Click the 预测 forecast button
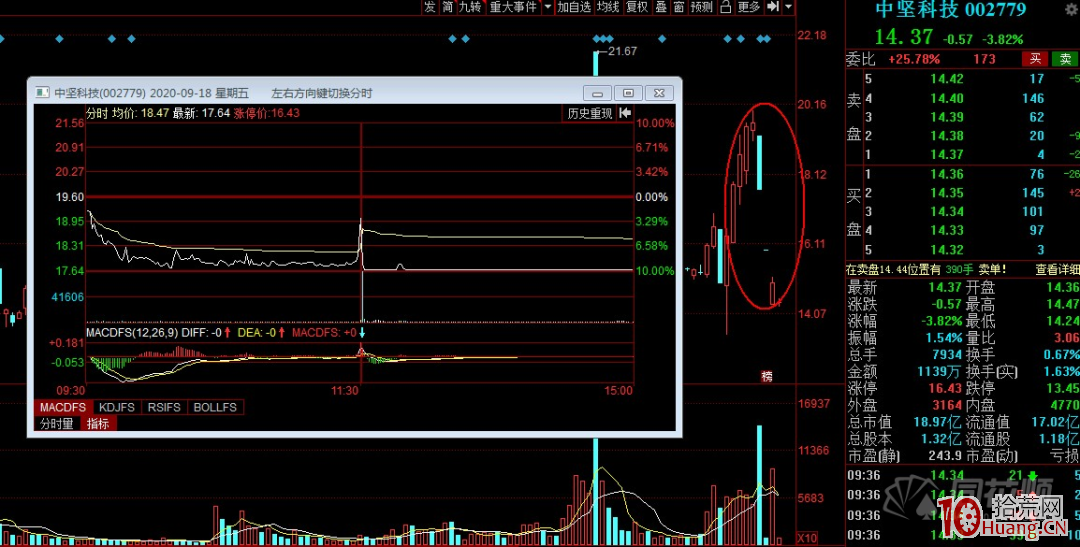The height and width of the screenshot is (547, 1080). coord(702,7)
